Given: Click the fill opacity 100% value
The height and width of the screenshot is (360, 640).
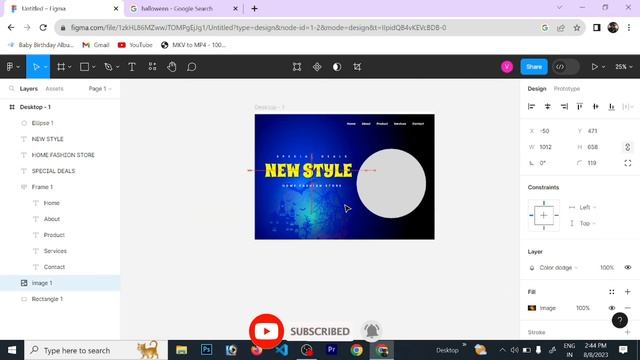Looking at the screenshot, I should click(x=583, y=308).
